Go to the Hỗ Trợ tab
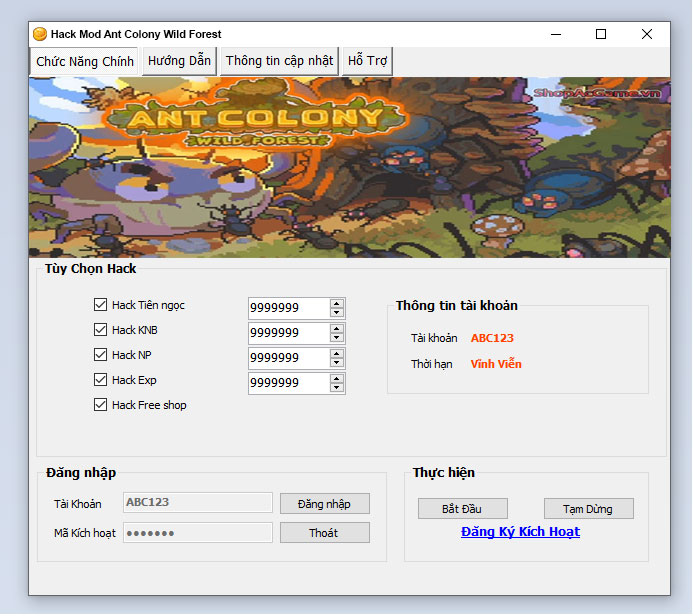Viewport: 693px width, 616px height. [x=367, y=61]
